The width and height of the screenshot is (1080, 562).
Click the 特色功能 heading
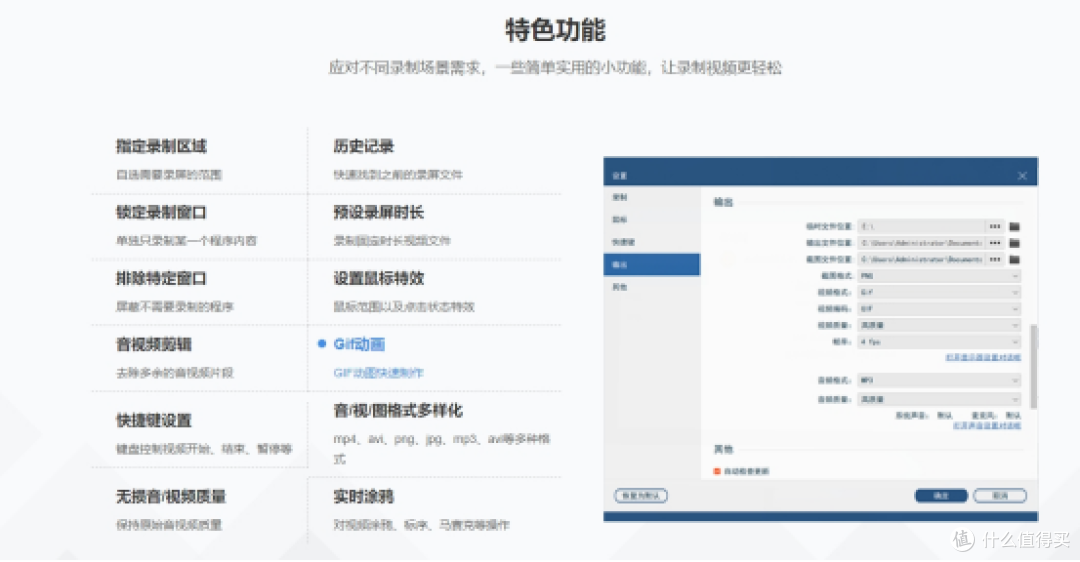[555, 30]
